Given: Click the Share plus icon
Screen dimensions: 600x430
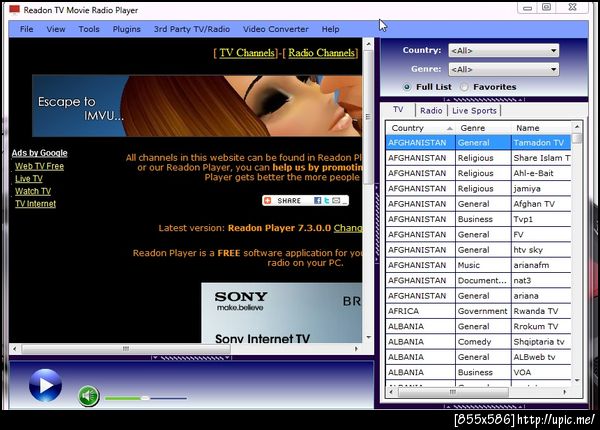Looking at the screenshot, I should [x=268, y=200].
